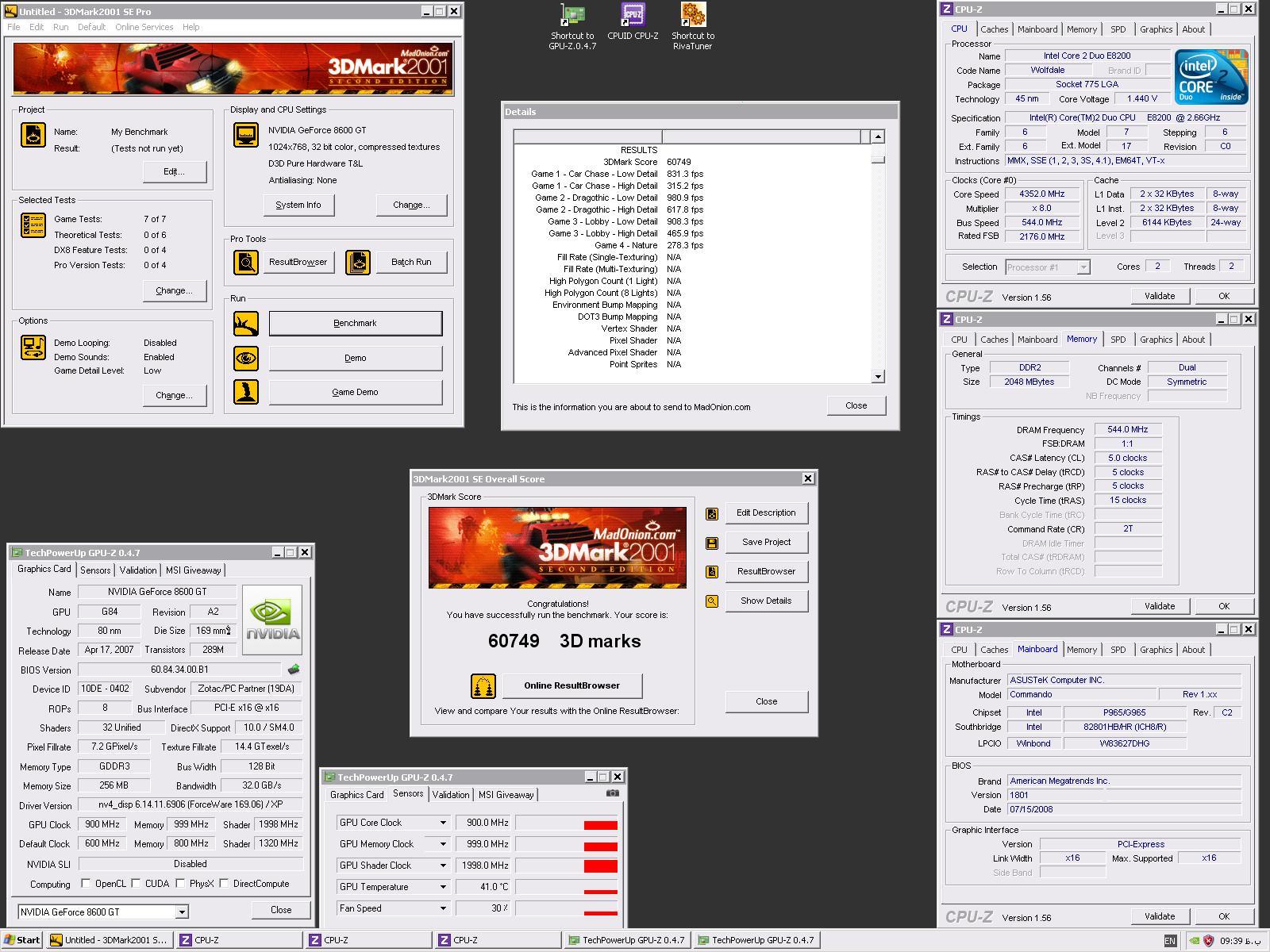The height and width of the screenshot is (952, 1270).
Task: Click the NVIDIA logo in GPU-Z
Action: point(272,620)
